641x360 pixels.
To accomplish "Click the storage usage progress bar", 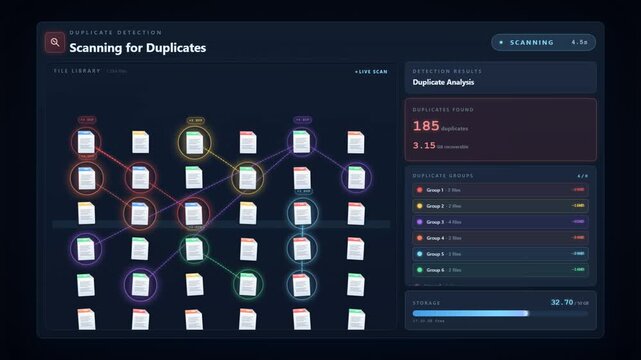I will tap(500, 313).
